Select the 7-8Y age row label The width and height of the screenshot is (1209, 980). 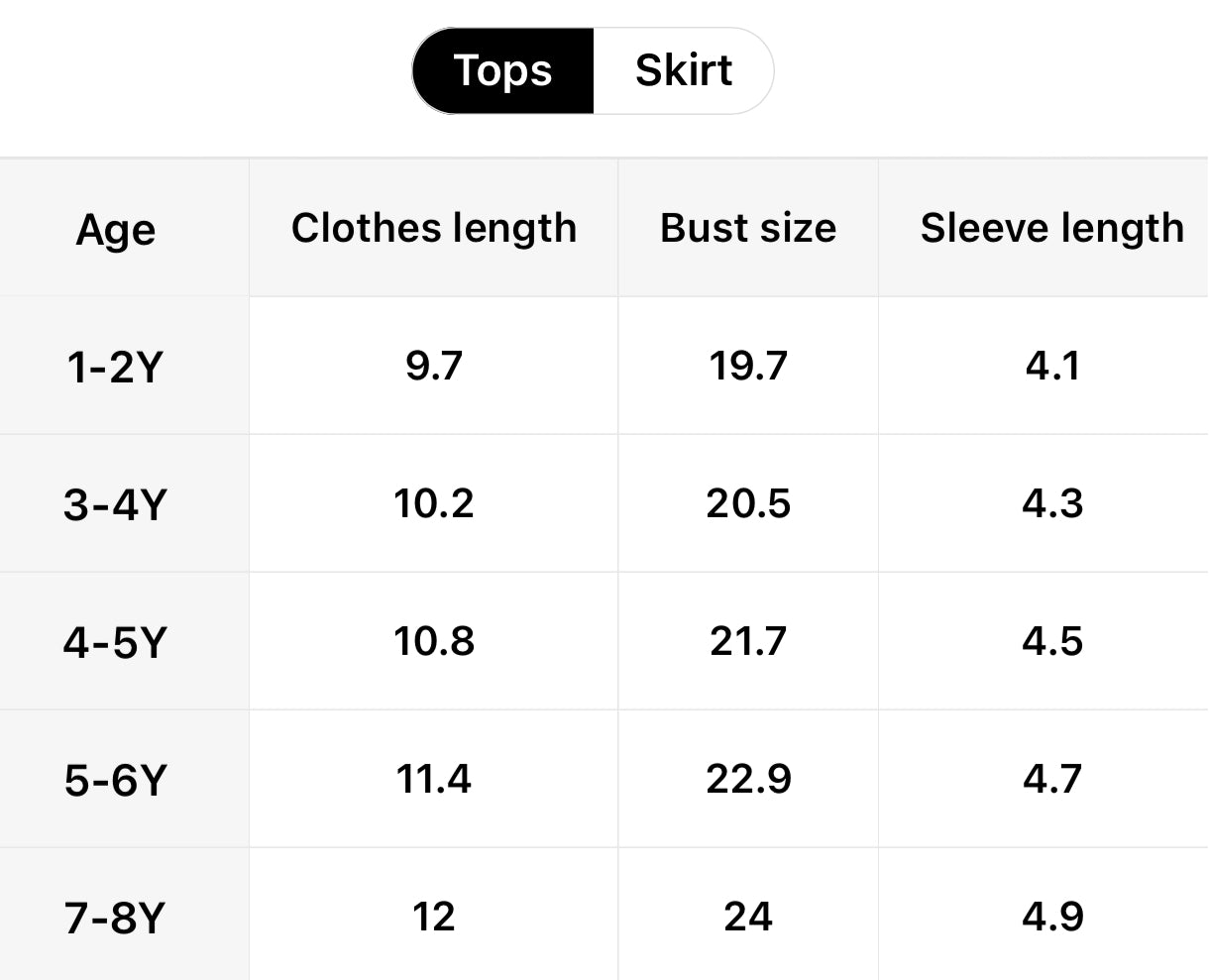[x=115, y=918]
